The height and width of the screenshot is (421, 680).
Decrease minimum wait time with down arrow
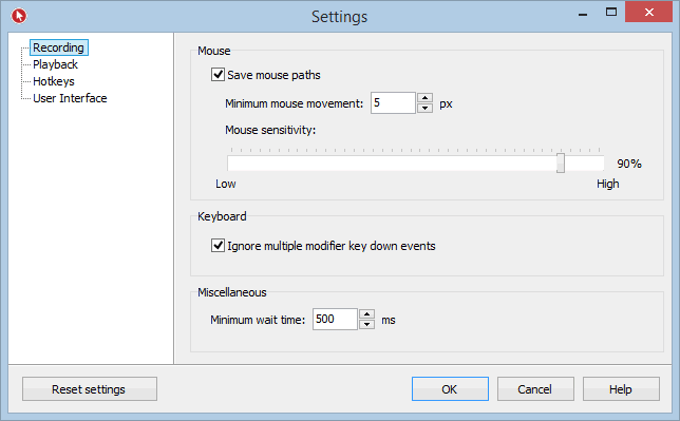pos(367,324)
